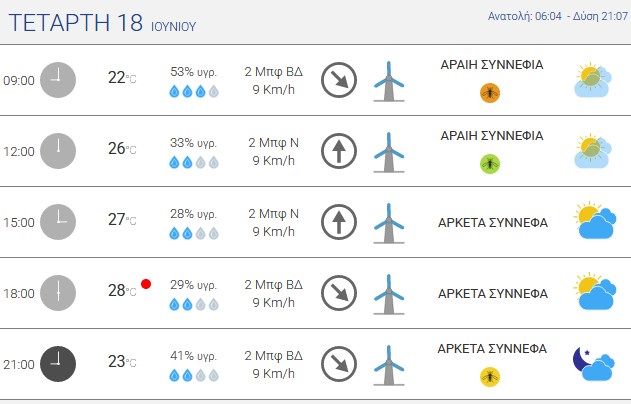631x404 pixels.
Task: Click the green mosquito icon at 12:00
Action: click(x=490, y=164)
